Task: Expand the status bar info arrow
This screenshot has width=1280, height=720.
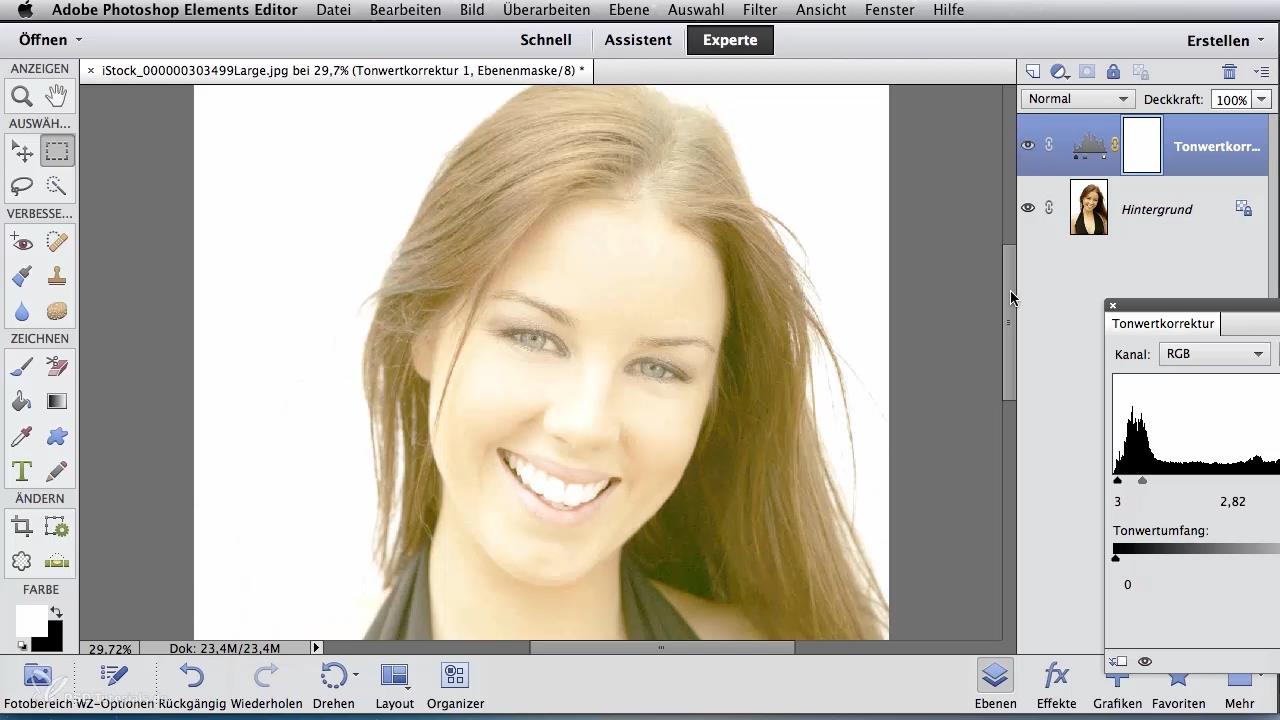Action: point(316,648)
